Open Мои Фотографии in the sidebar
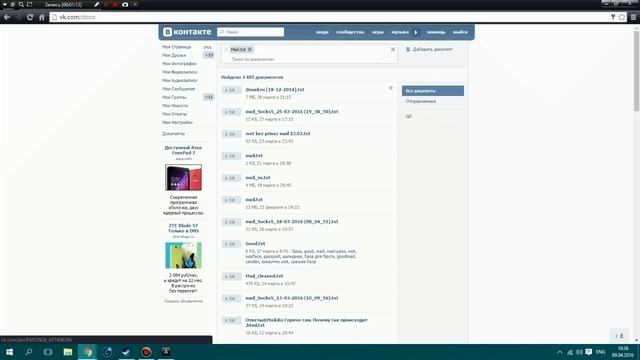Screen dimensions: 640x360 coord(179,64)
